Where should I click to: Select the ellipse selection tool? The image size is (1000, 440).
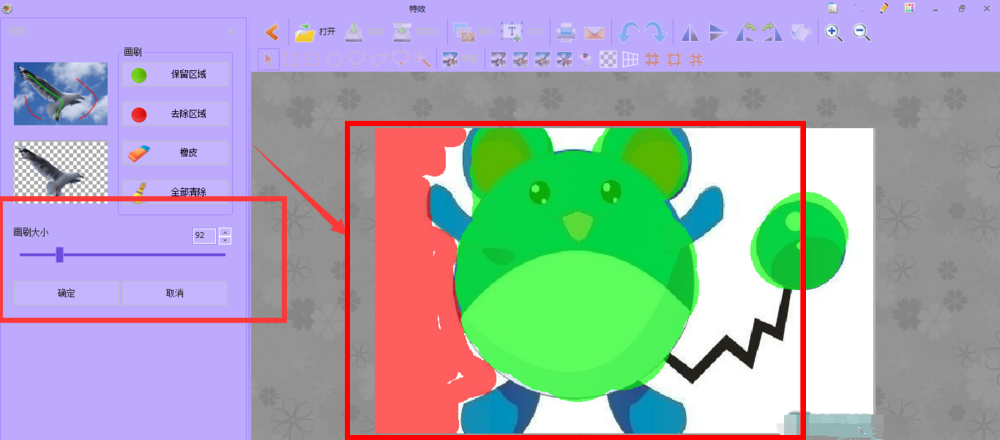click(x=334, y=59)
